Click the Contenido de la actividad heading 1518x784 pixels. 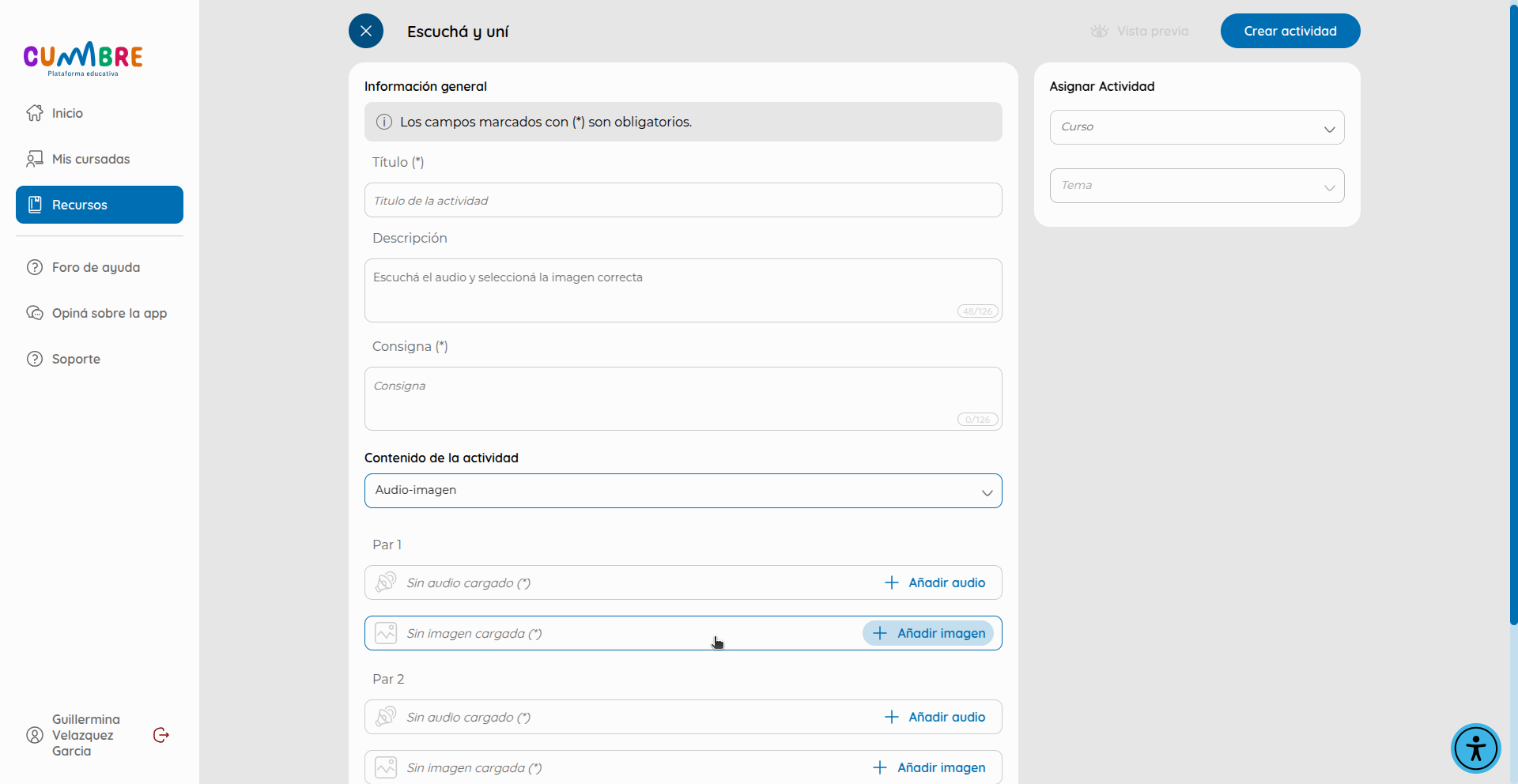(x=441, y=458)
